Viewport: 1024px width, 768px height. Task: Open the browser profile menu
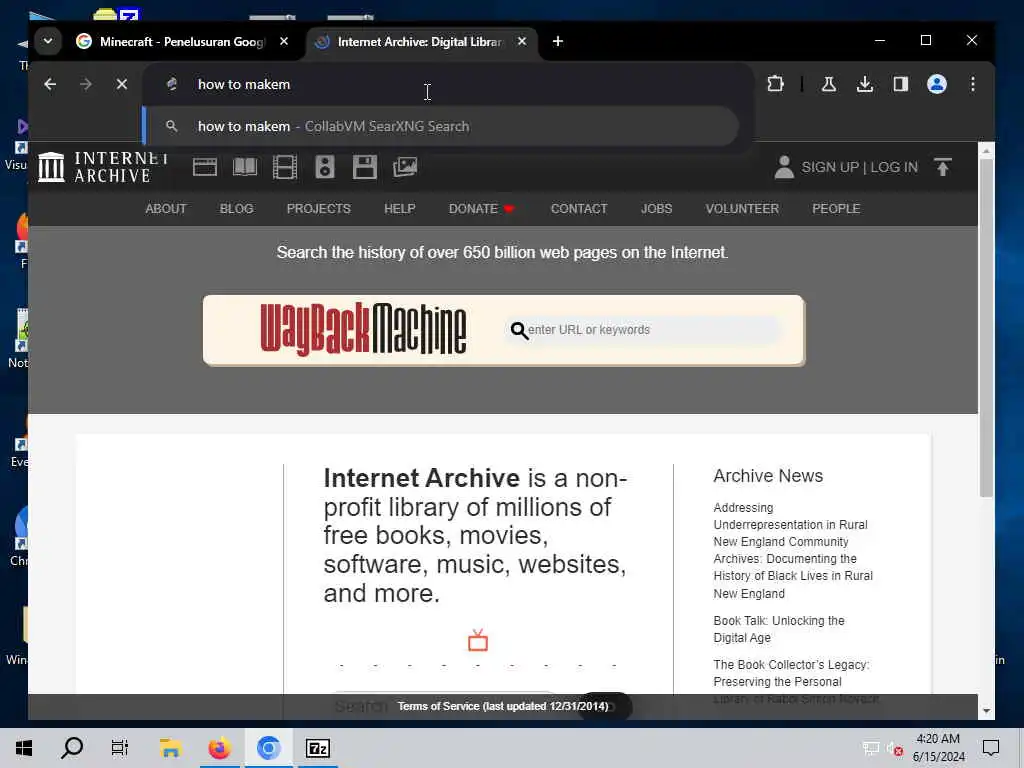pyautogui.click(x=936, y=84)
